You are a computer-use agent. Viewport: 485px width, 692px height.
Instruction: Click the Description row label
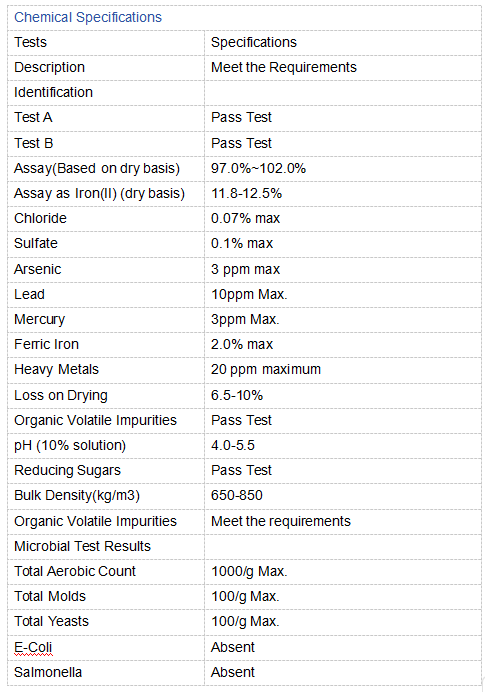[49, 68]
